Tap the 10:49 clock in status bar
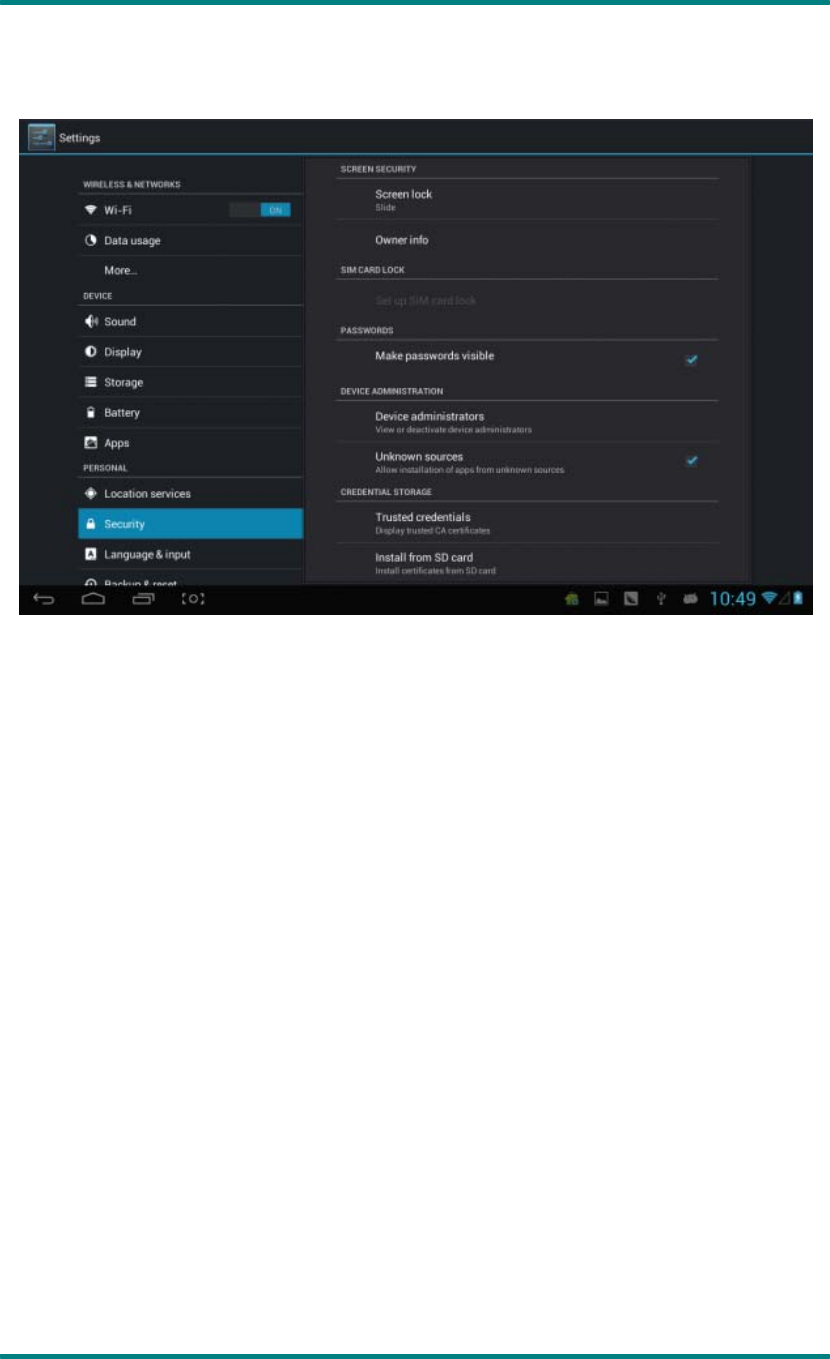Image resolution: width=830 pixels, height=1359 pixels. 733,599
